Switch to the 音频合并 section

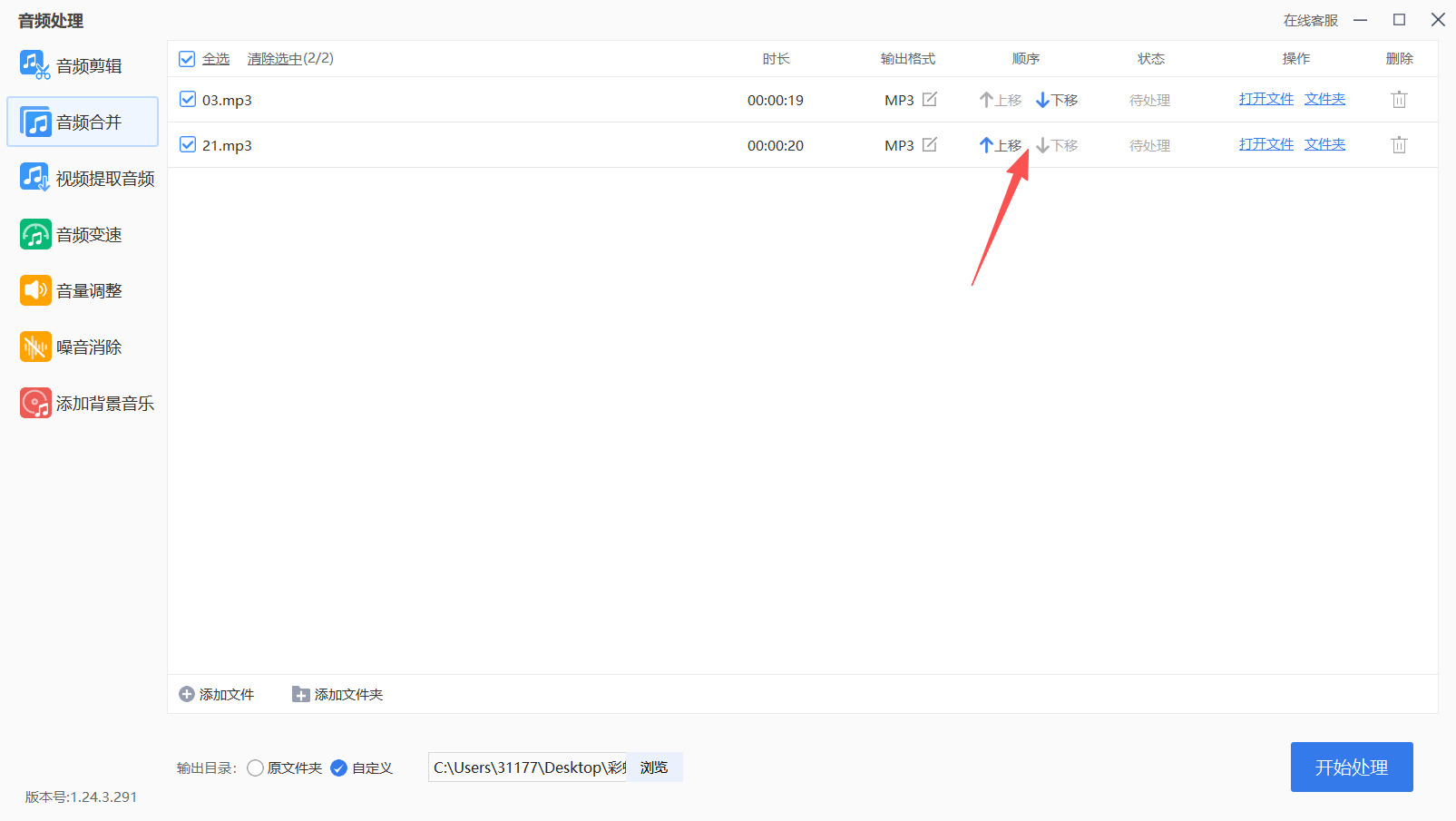pyautogui.click(x=83, y=122)
